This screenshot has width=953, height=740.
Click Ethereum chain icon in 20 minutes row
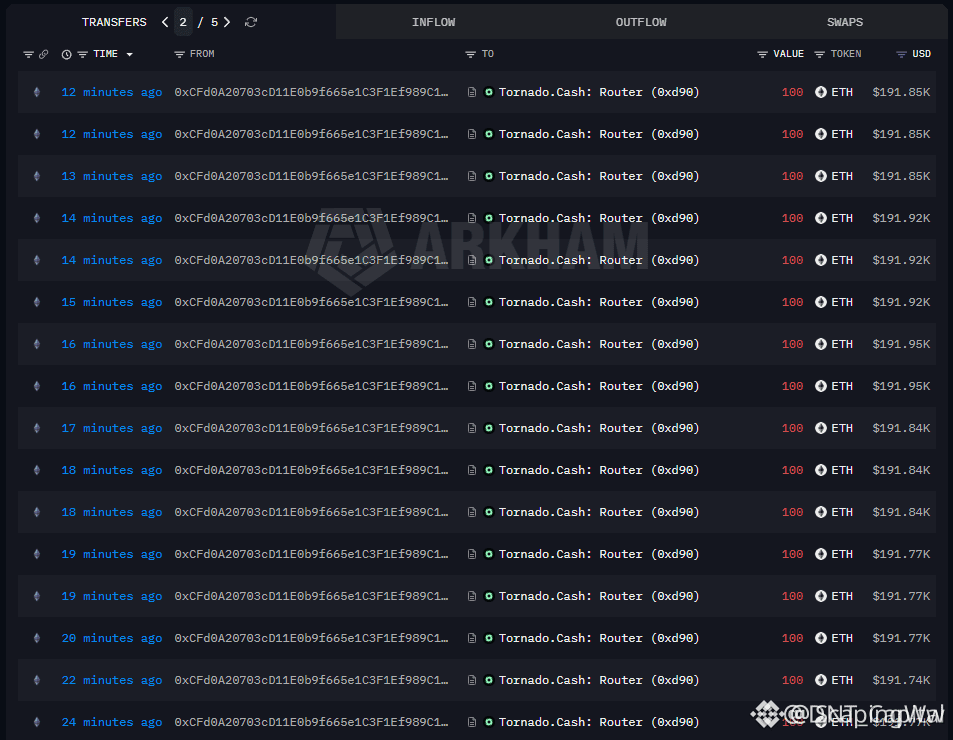pos(37,638)
